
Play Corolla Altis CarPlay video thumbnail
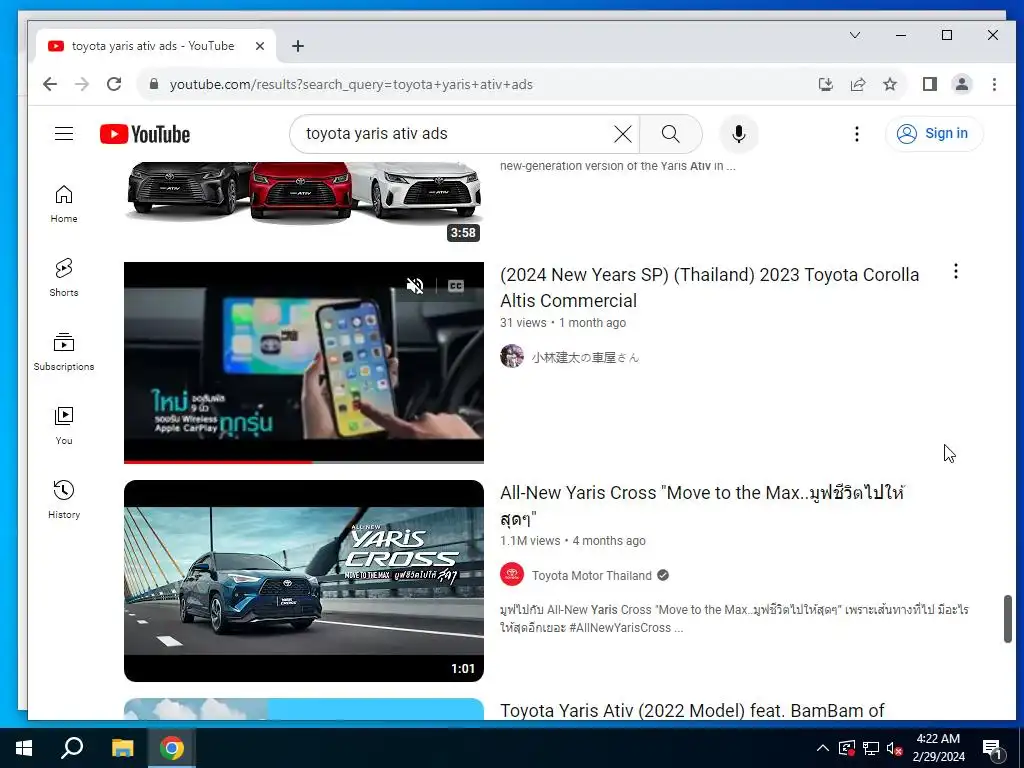304,362
